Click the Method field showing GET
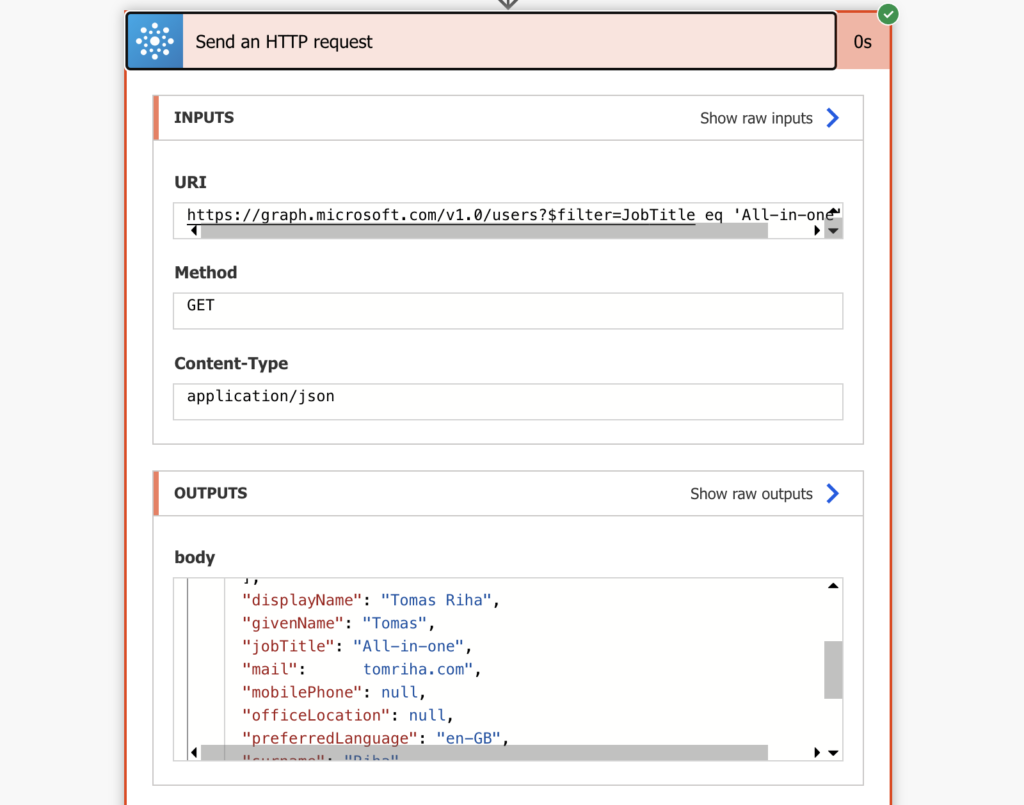Screen dimensions: 1024x805 508,311
